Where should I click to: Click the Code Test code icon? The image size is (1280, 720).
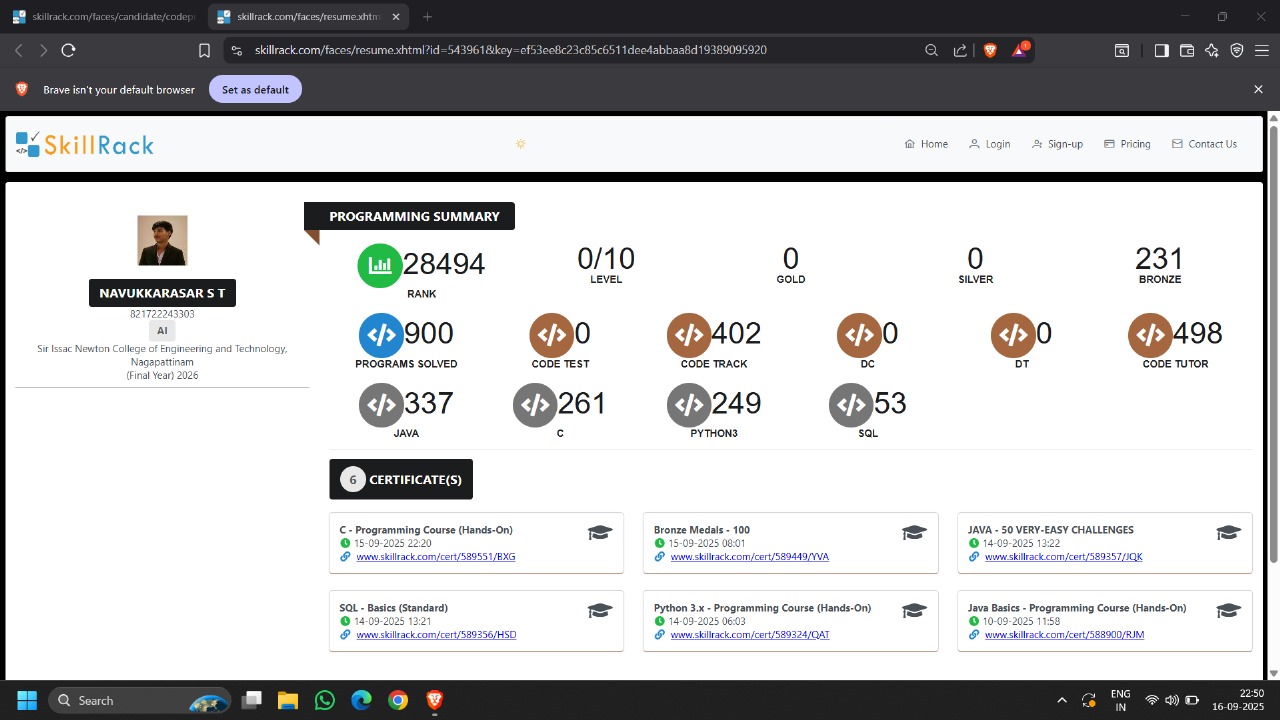tap(551, 335)
